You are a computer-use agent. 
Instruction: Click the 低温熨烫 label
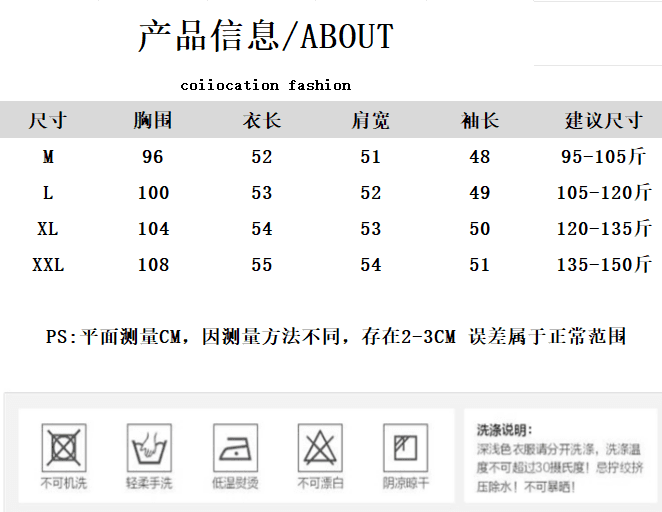[x=235, y=483]
